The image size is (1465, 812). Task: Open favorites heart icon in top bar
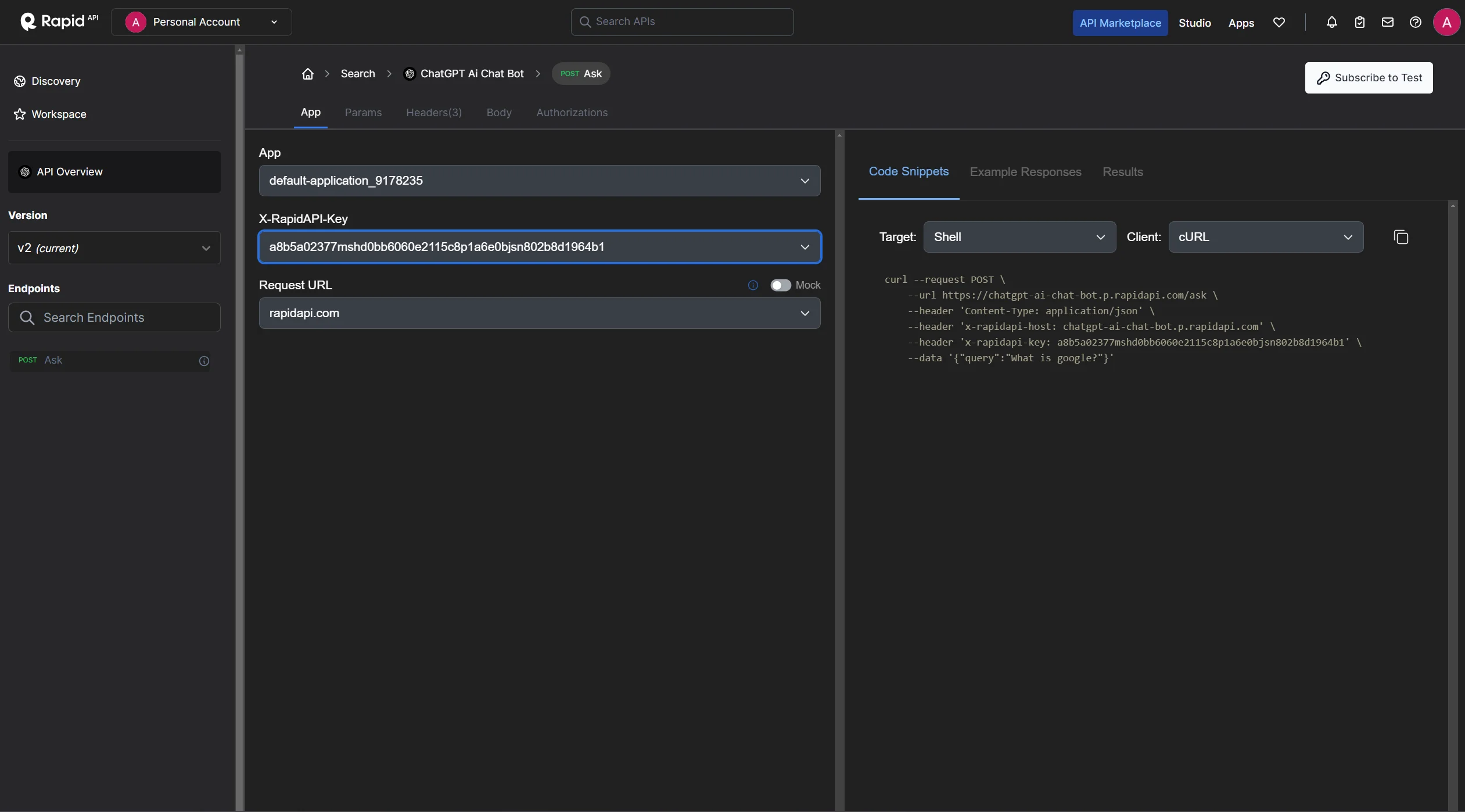pos(1279,22)
